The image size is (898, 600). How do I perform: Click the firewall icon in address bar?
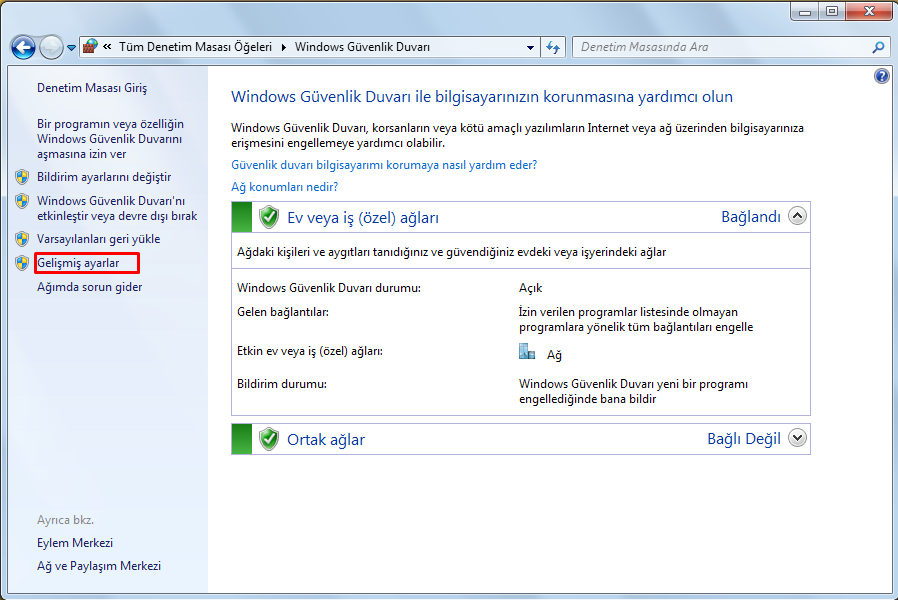(x=90, y=46)
